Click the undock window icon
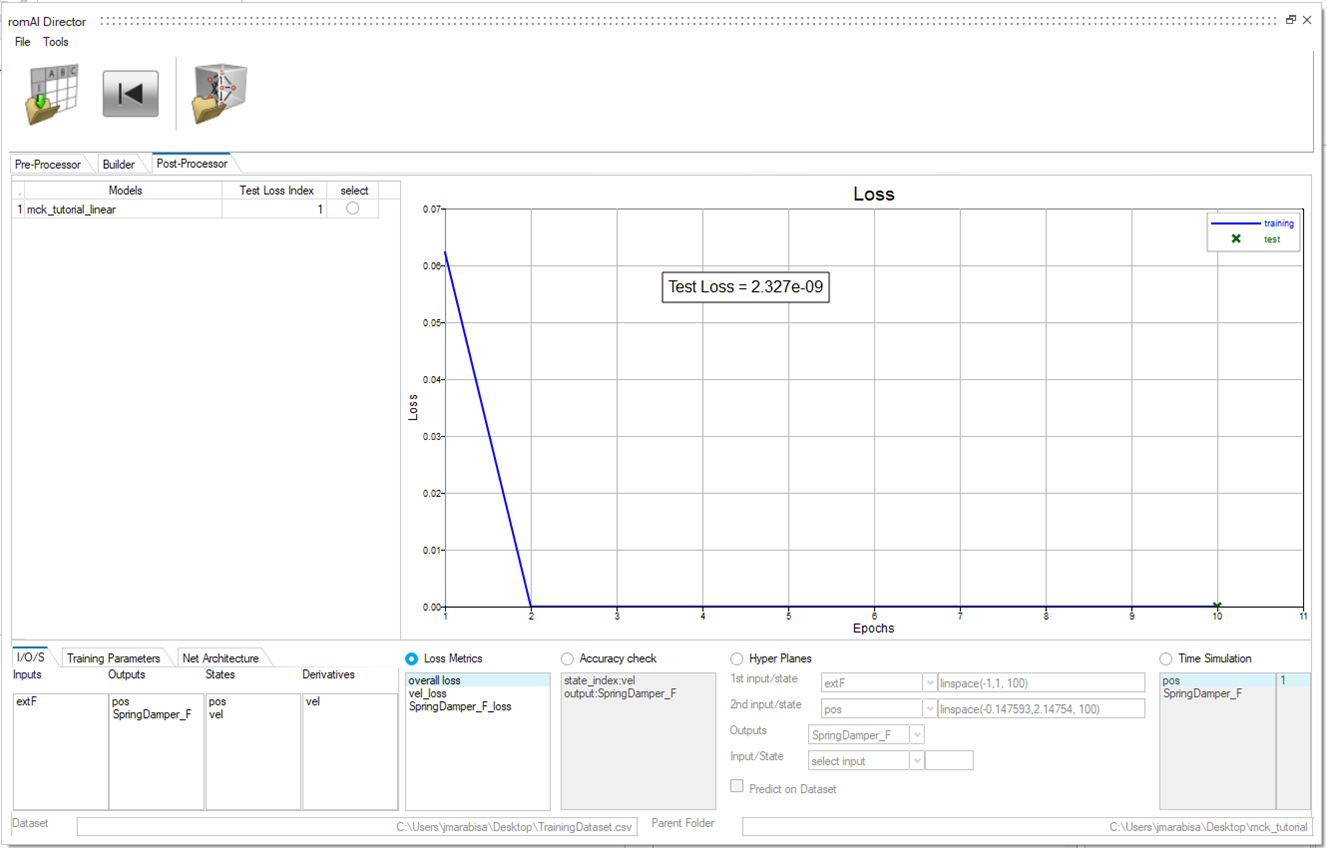This screenshot has width=1327, height=848. tap(1291, 20)
